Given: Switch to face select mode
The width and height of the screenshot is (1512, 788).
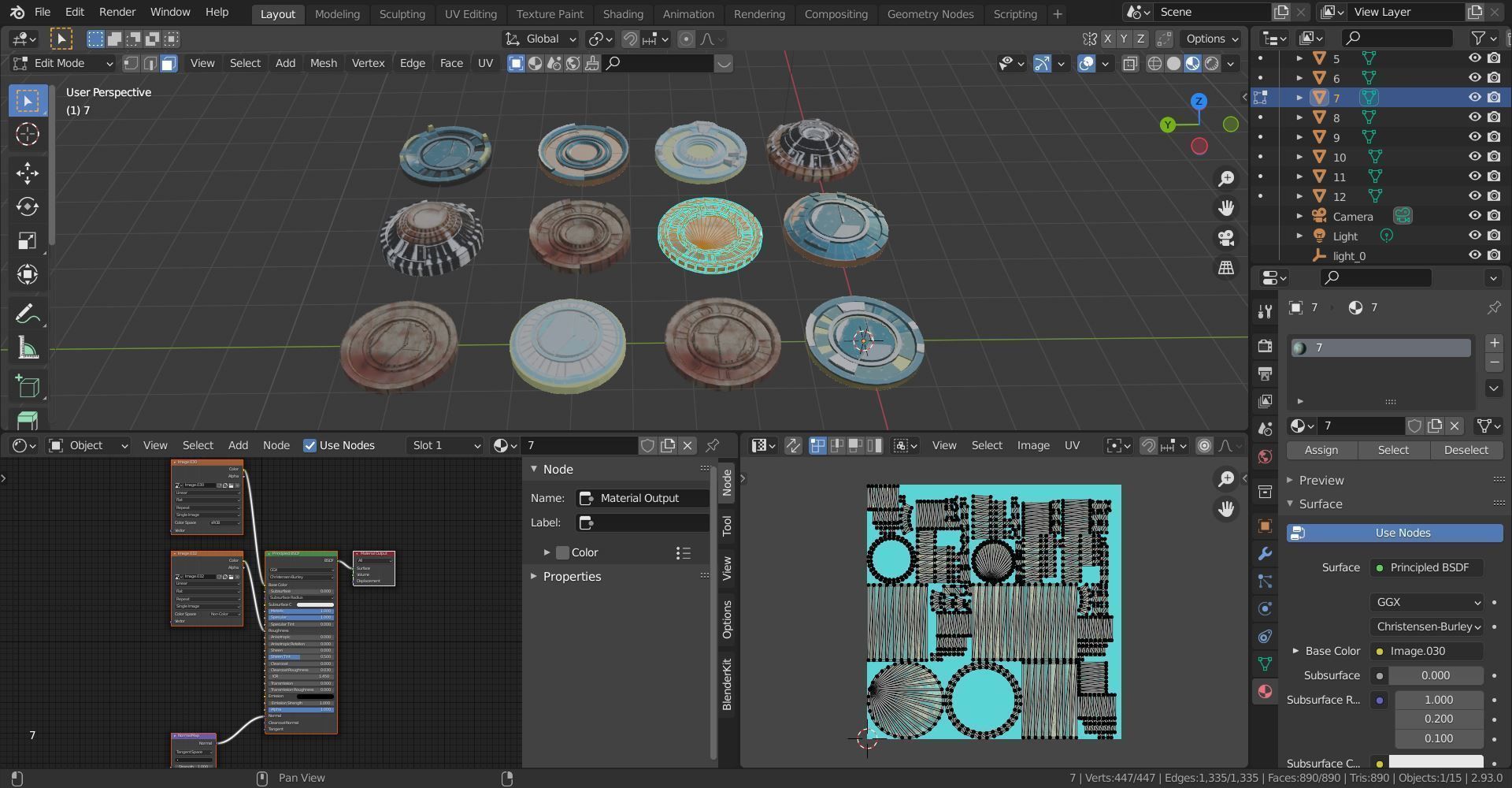Looking at the screenshot, I should pos(169,64).
